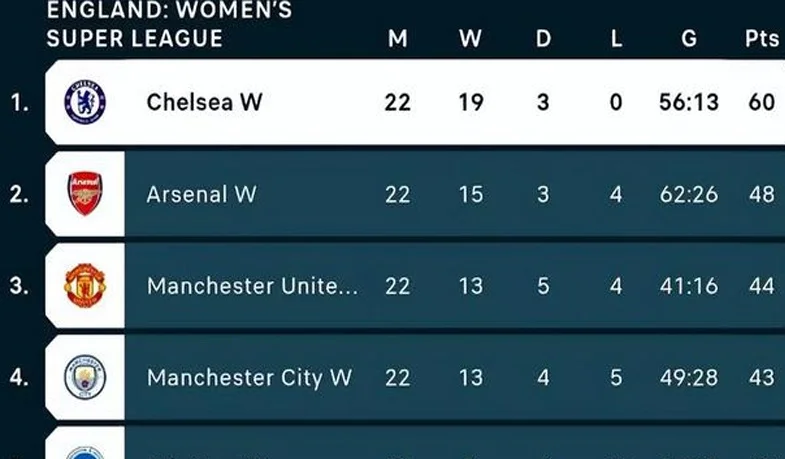785x459 pixels.
Task: Click the England: Women's Super League title
Action: coord(169,24)
